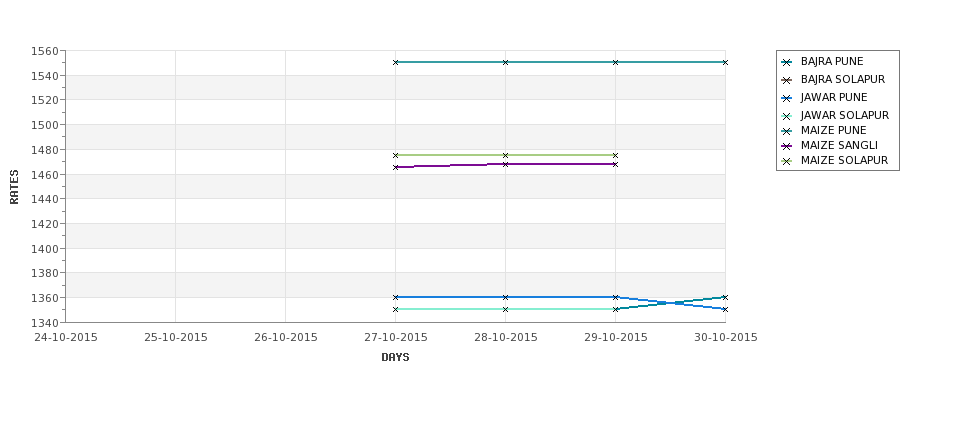Click the DAYS axis title
The image size is (975, 429).
click(x=395, y=357)
